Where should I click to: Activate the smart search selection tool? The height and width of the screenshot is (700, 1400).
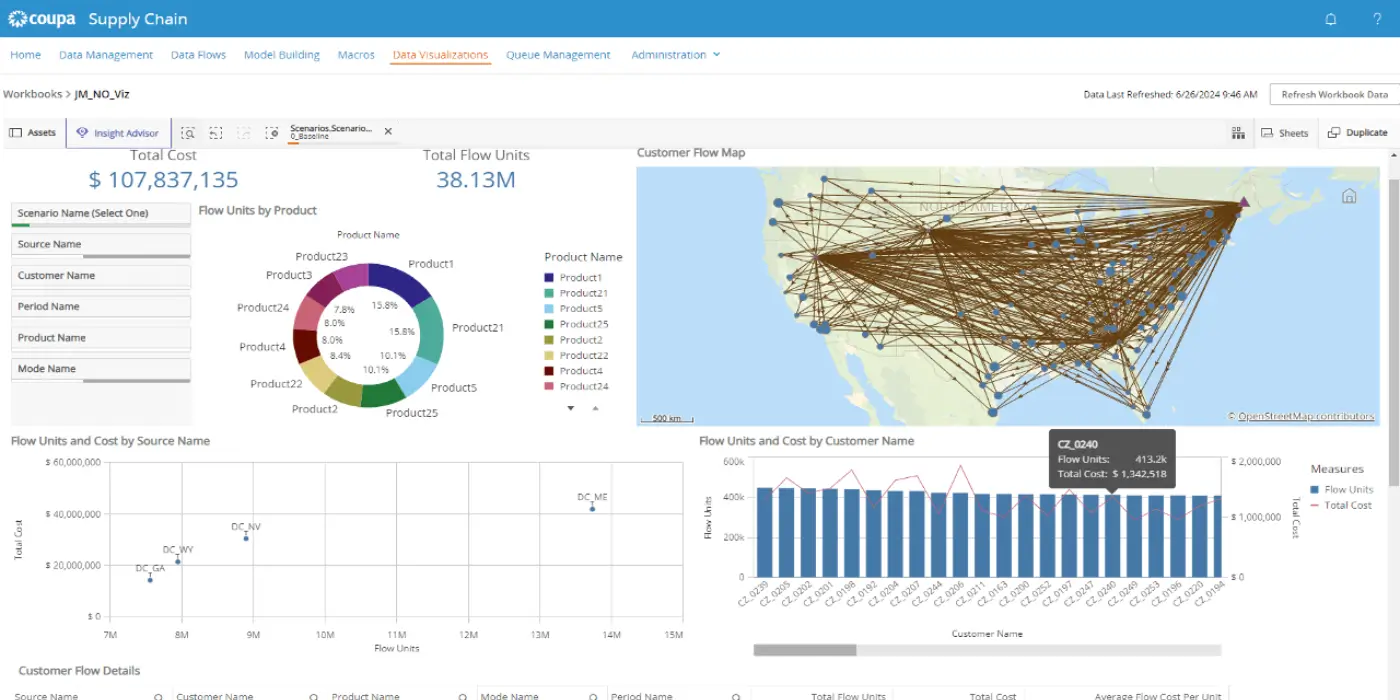coord(188,133)
